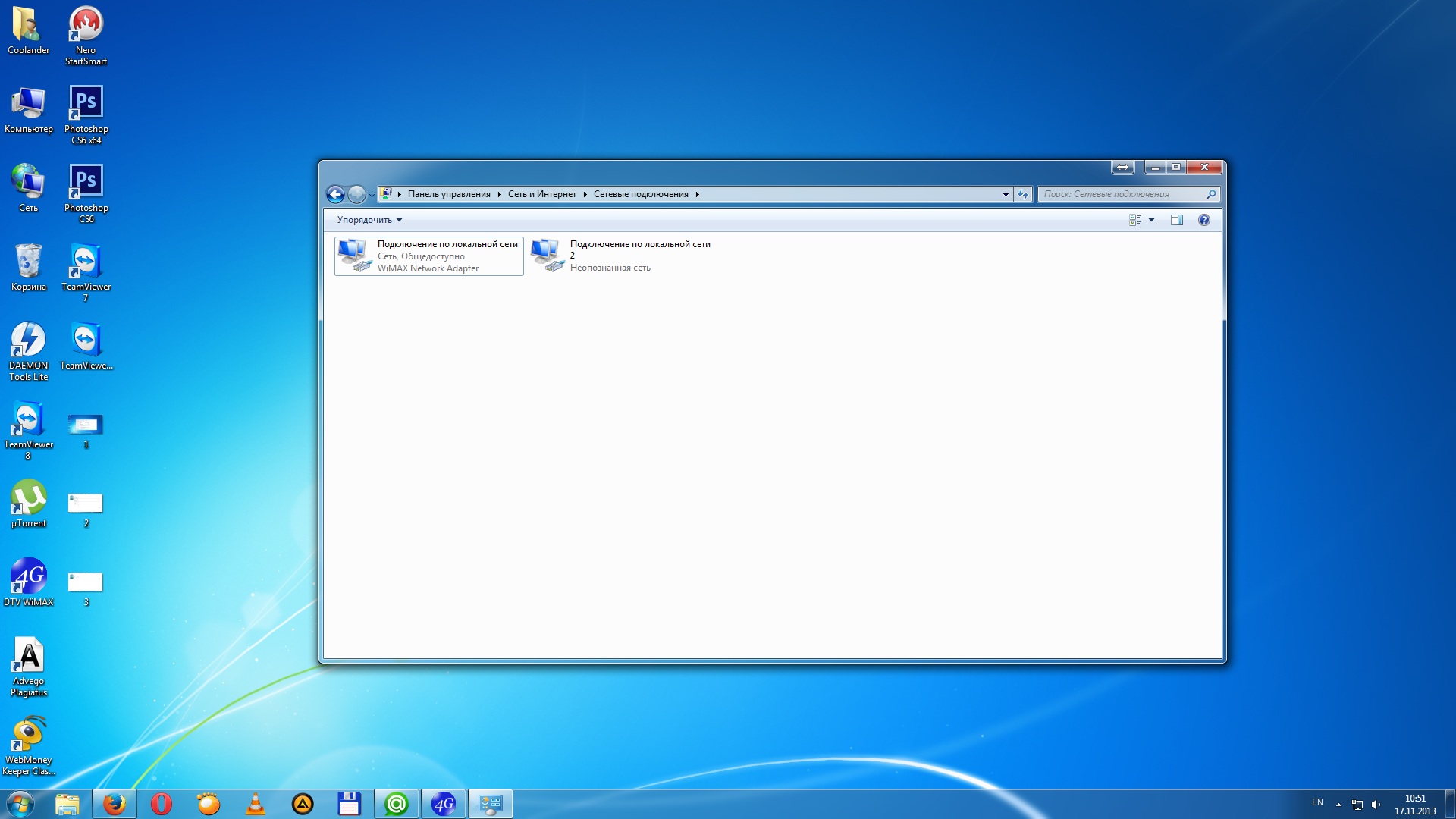Click the refresh address bar icon
Image resolution: width=1456 pixels, height=819 pixels.
pos(1023,194)
